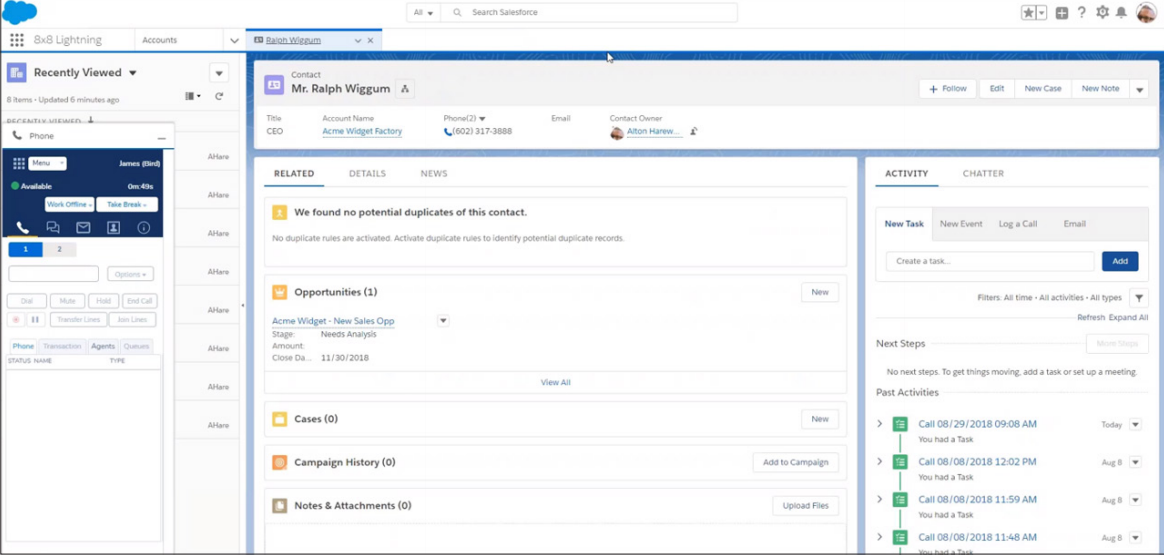
Task: Select the Log a Call tab
Action: pyautogui.click(x=1018, y=223)
